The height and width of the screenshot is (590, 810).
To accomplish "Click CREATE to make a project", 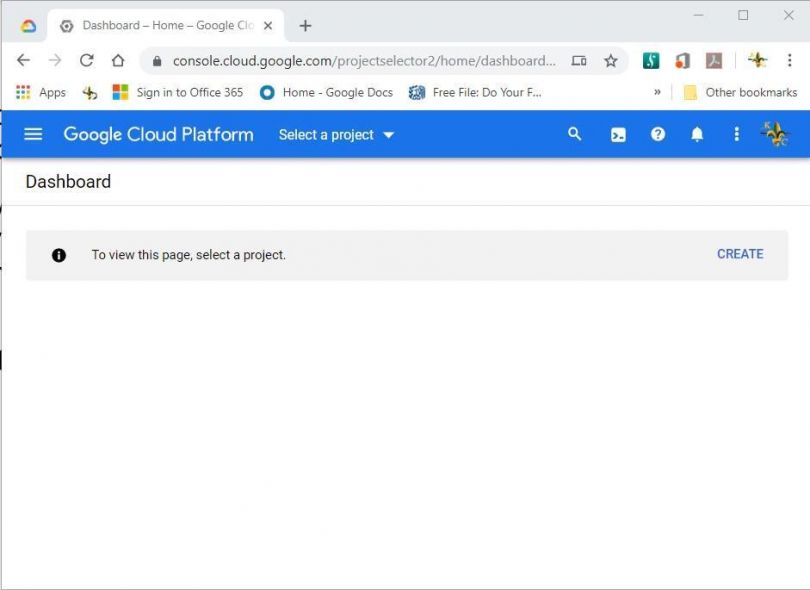I will coord(740,254).
